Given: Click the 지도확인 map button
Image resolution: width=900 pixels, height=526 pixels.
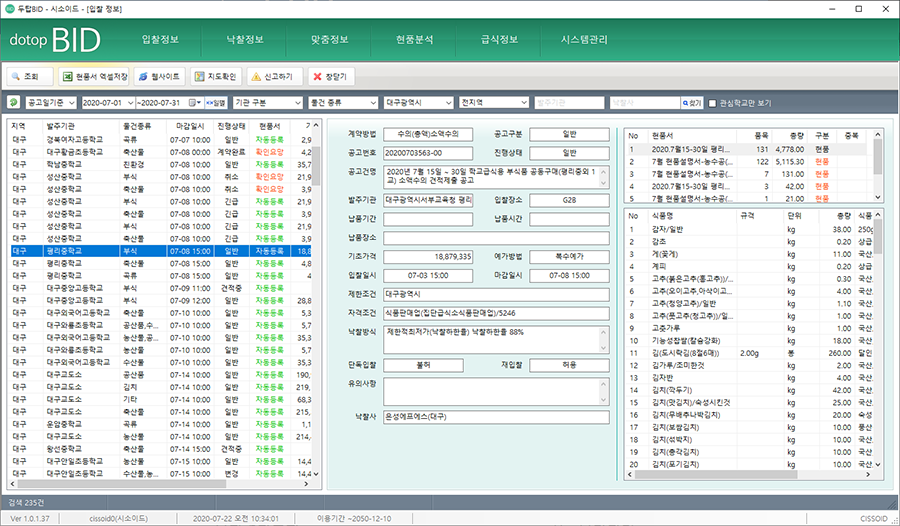Looking at the screenshot, I should click(x=215, y=76).
